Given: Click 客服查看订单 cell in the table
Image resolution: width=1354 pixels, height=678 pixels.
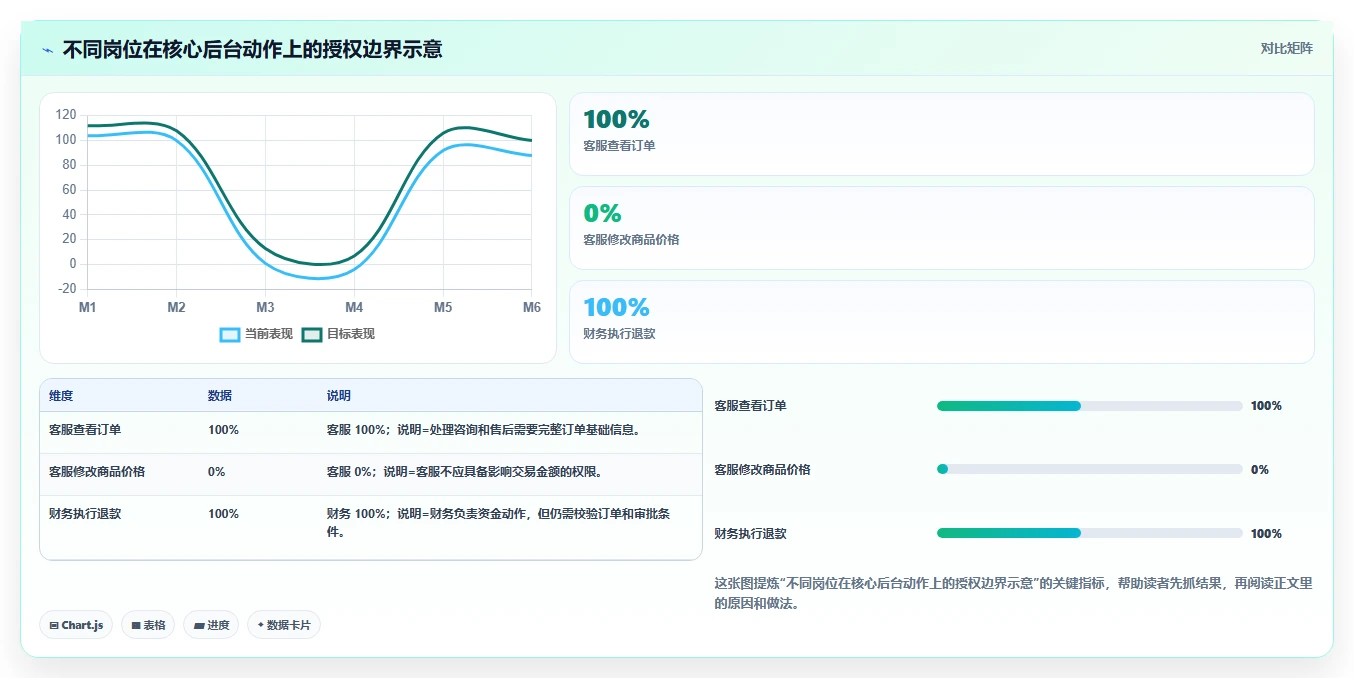Looking at the screenshot, I should pos(85,430).
